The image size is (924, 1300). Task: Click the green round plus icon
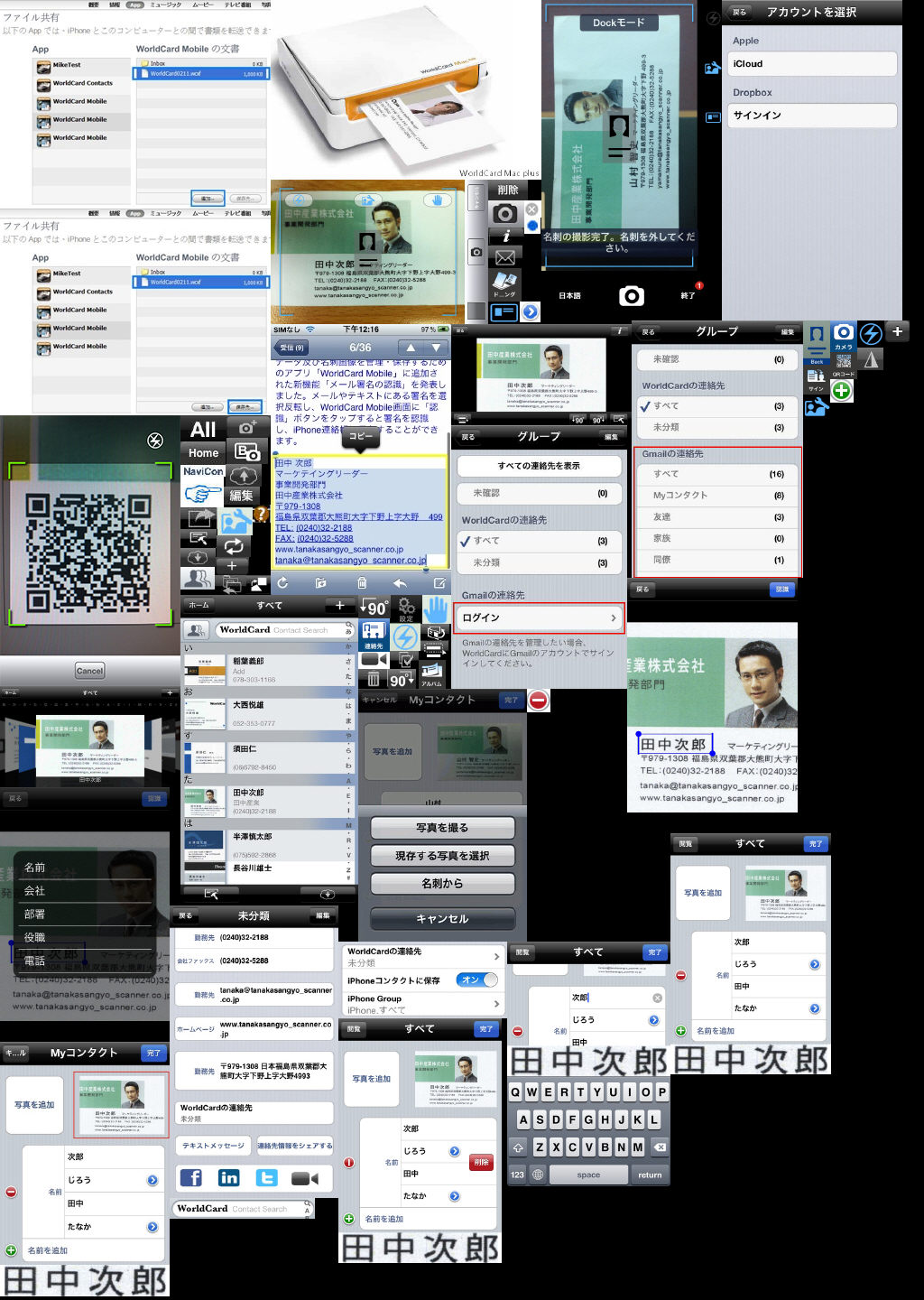click(x=841, y=390)
